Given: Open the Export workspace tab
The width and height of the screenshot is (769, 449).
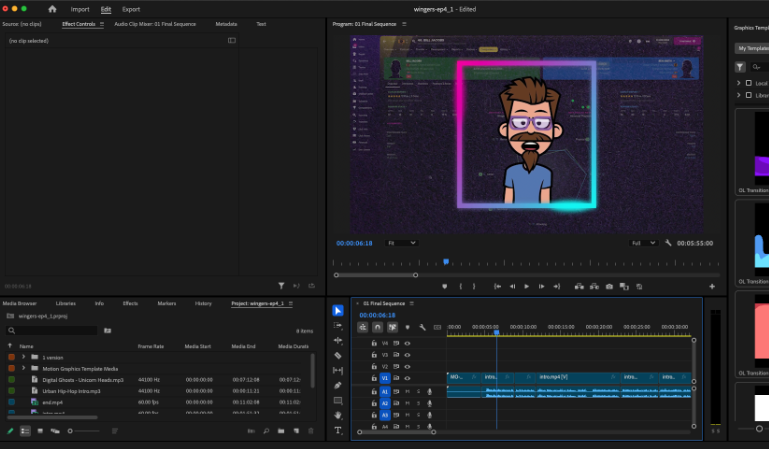Looking at the screenshot, I should pyautogui.click(x=131, y=9).
